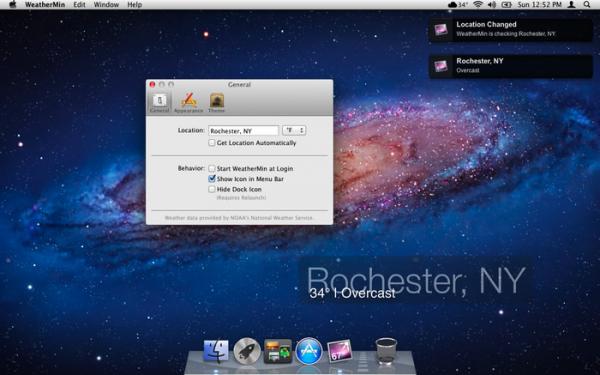Switch to the Appearance preferences tab

tap(188, 102)
